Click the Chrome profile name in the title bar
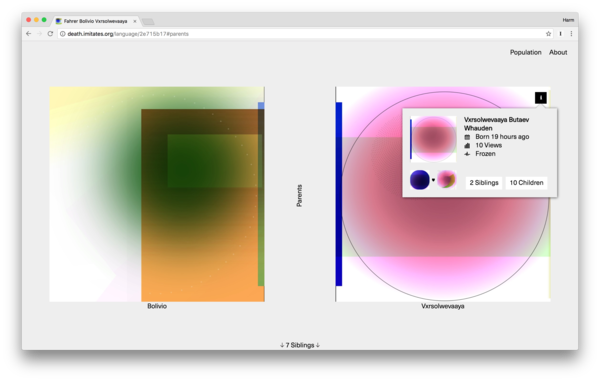The height and width of the screenshot is (381, 600). click(x=568, y=20)
